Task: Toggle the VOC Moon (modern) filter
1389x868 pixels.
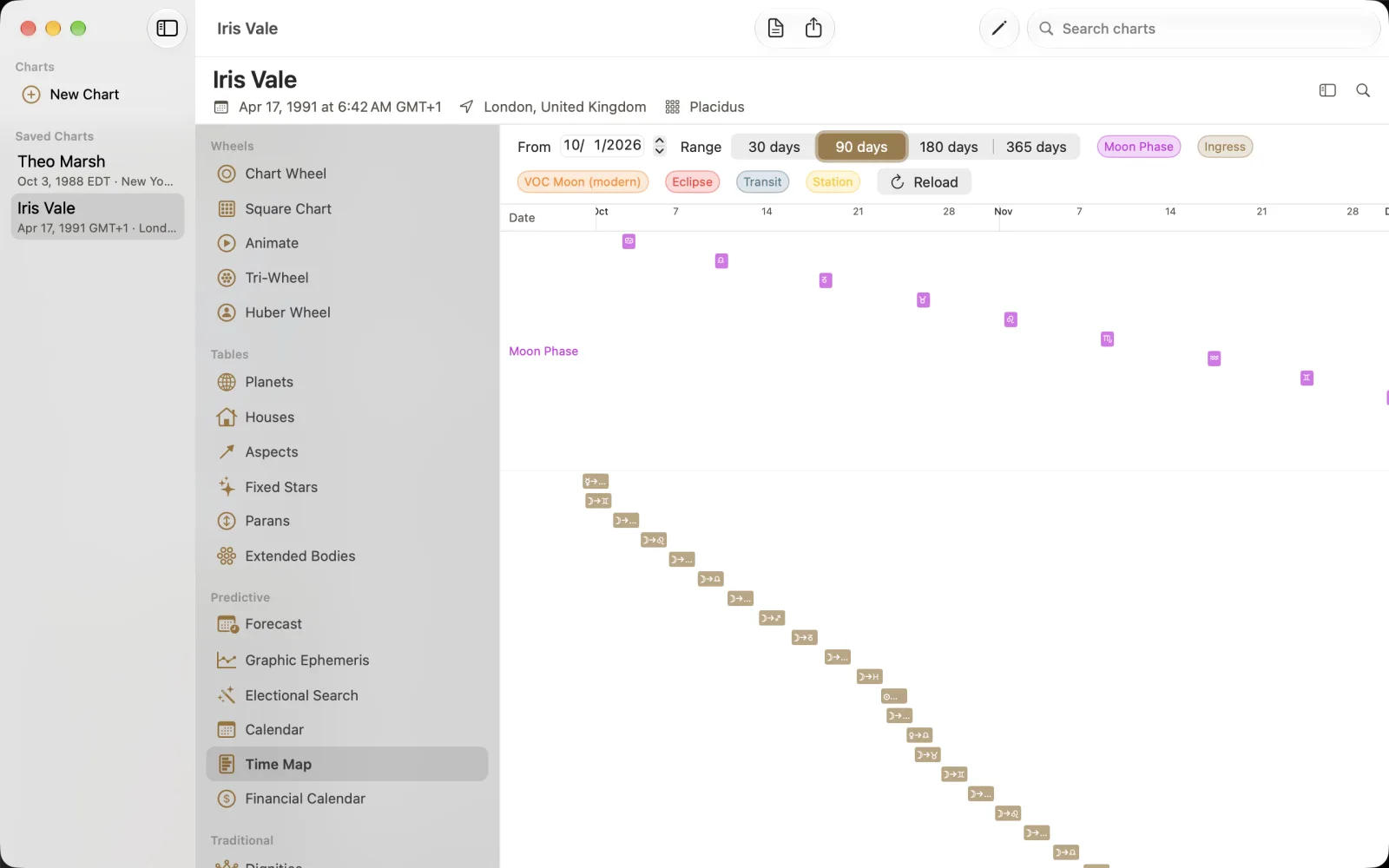Action: coord(583,181)
